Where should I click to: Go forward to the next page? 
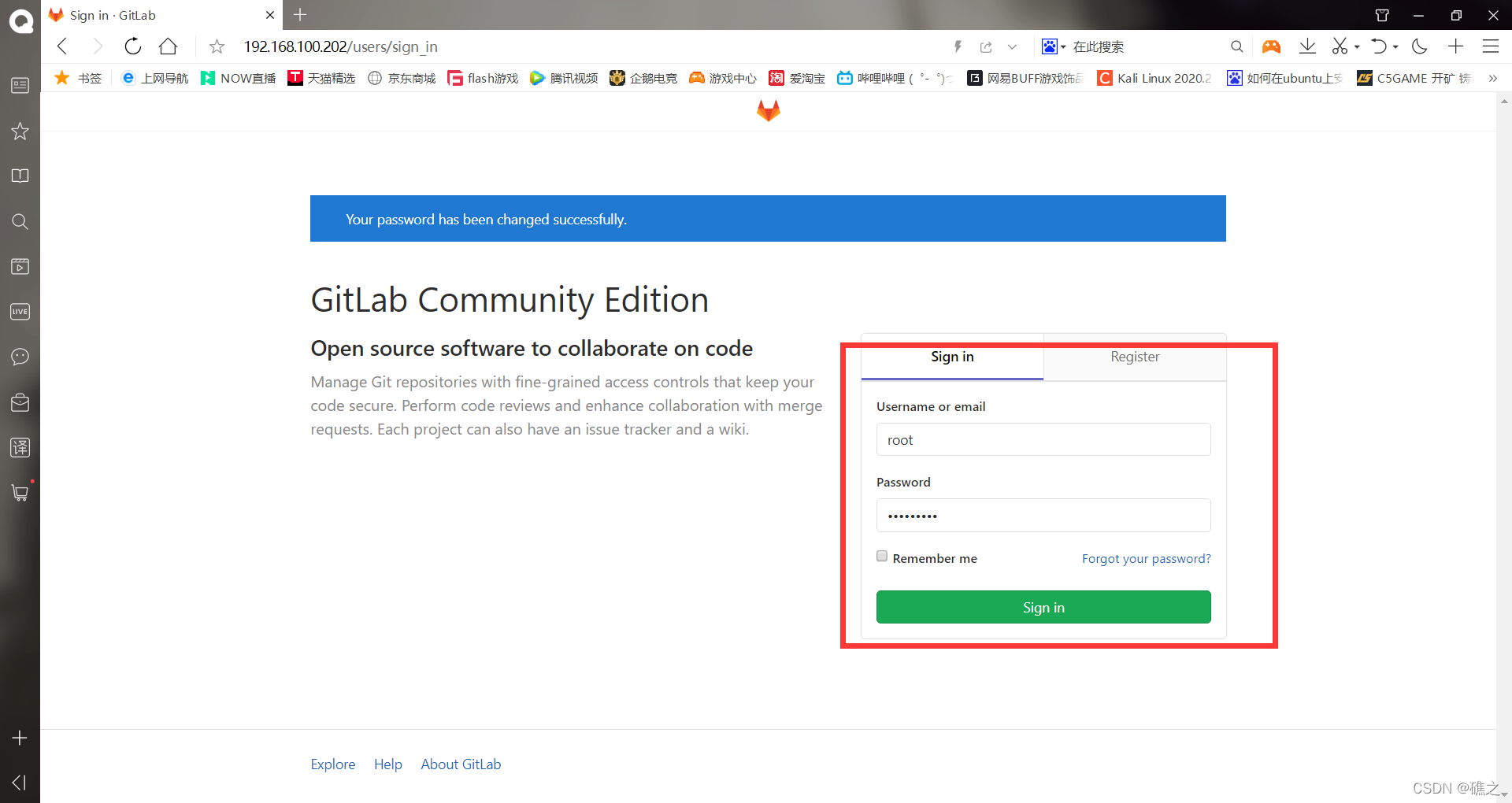98,46
